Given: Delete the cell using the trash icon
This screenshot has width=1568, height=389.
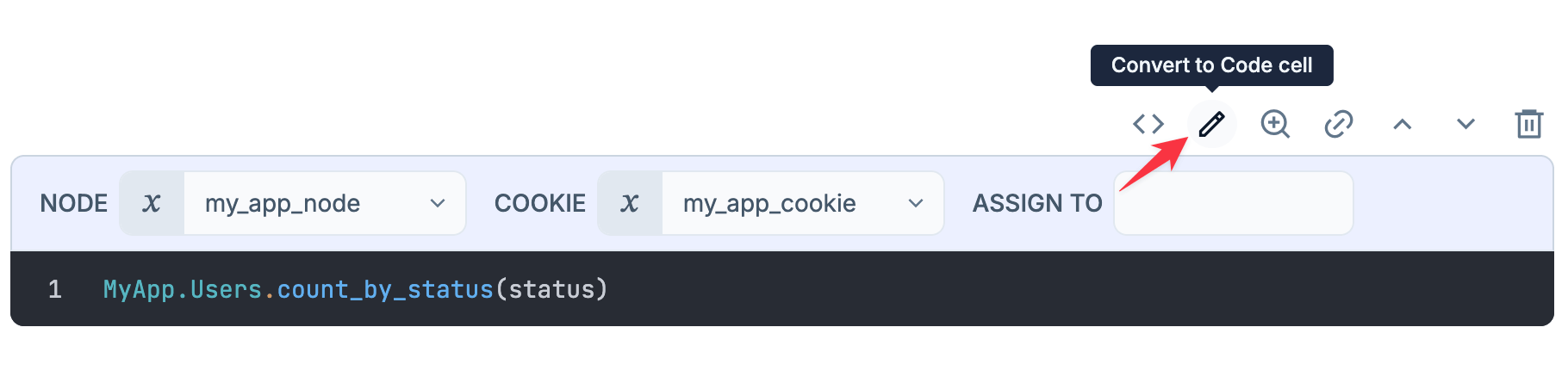Looking at the screenshot, I should 1528,124.
